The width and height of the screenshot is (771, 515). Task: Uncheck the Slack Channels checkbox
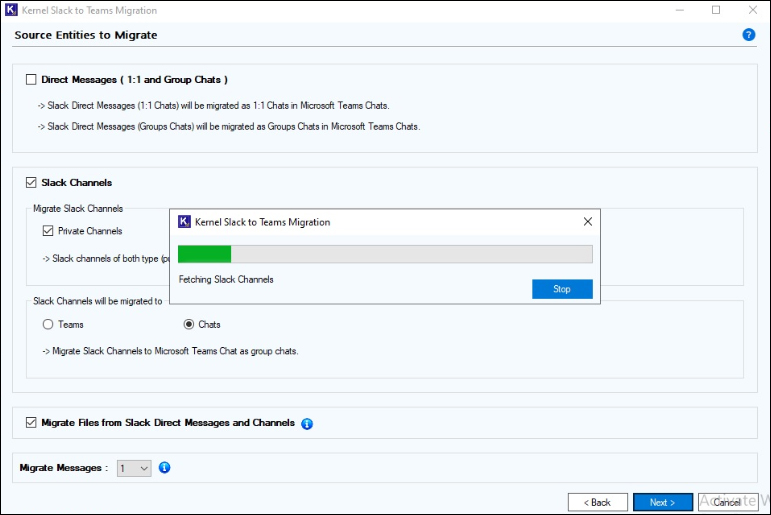(31, 182)
